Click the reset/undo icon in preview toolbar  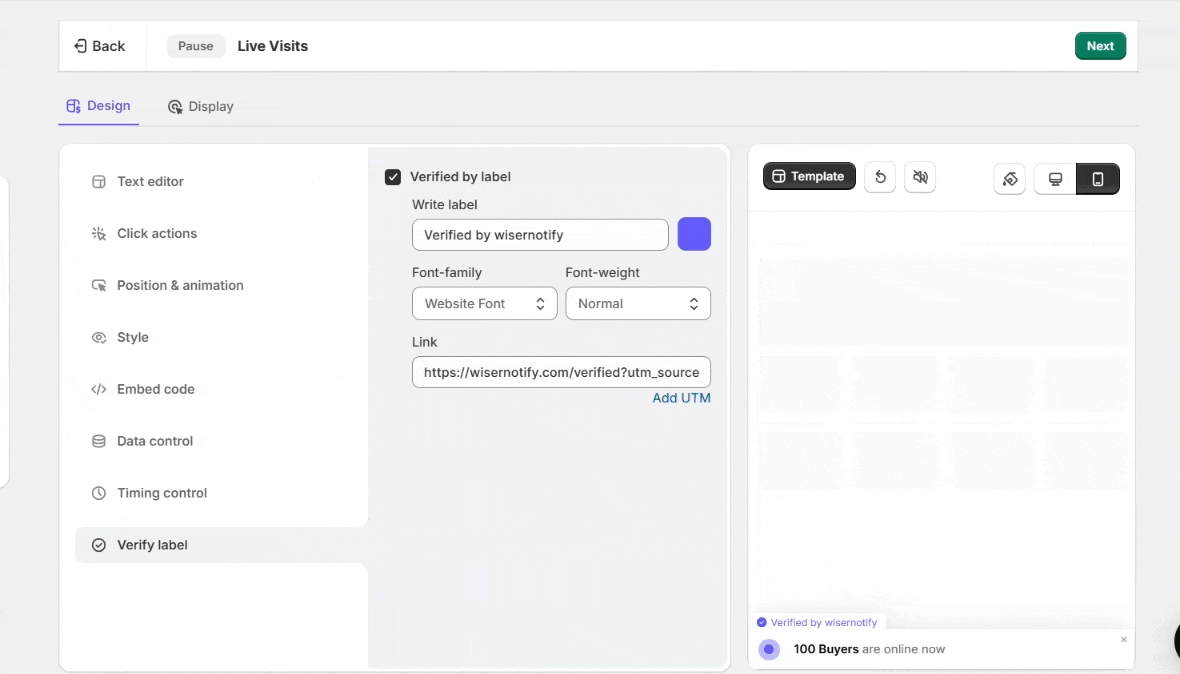(x=880, y=177)
